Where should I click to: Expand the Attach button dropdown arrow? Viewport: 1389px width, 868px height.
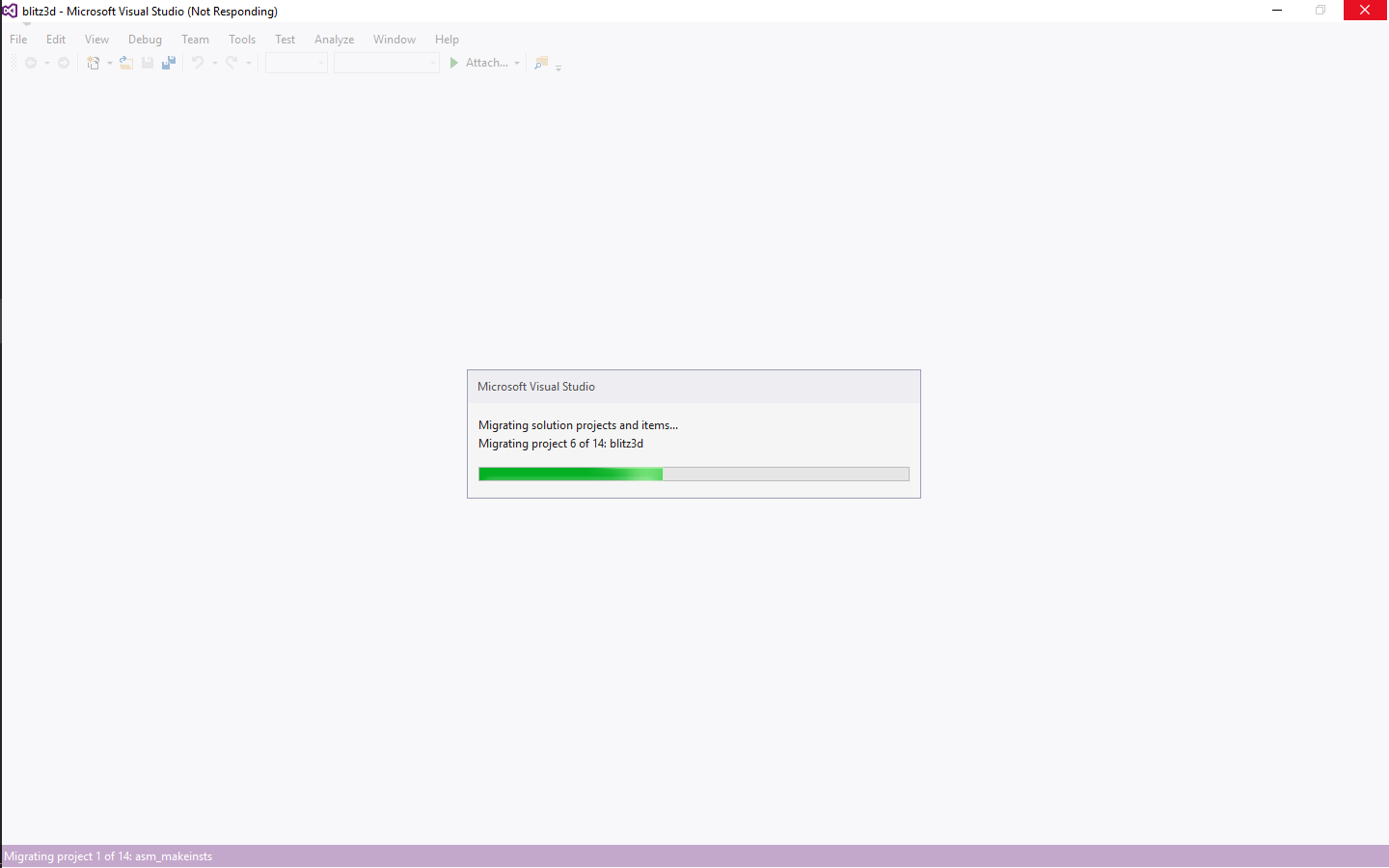pos(517,64)
